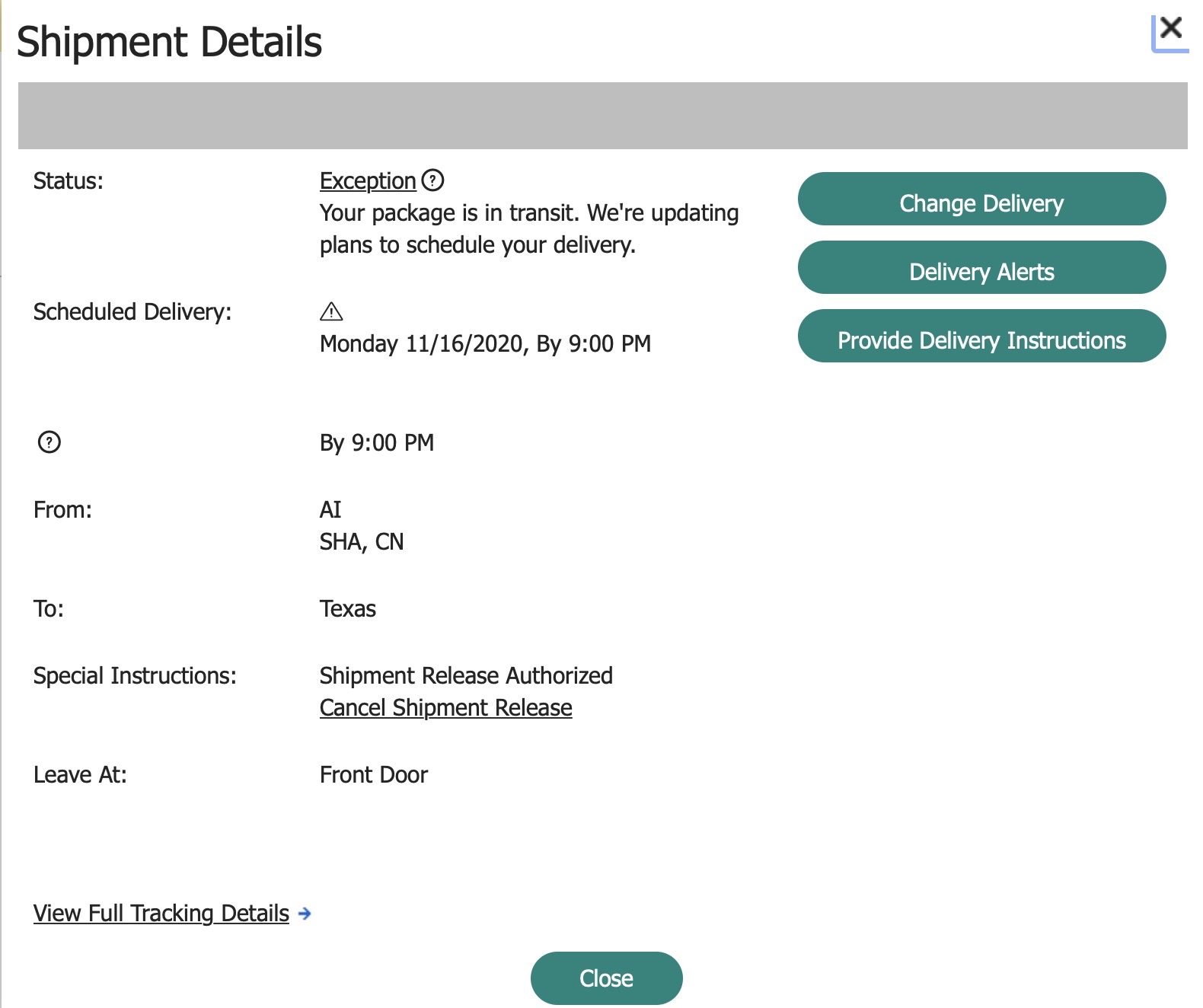Open View Full Tracking Details
The height and width of the screenshot is (1008, 1203).
tap(159, 913)
